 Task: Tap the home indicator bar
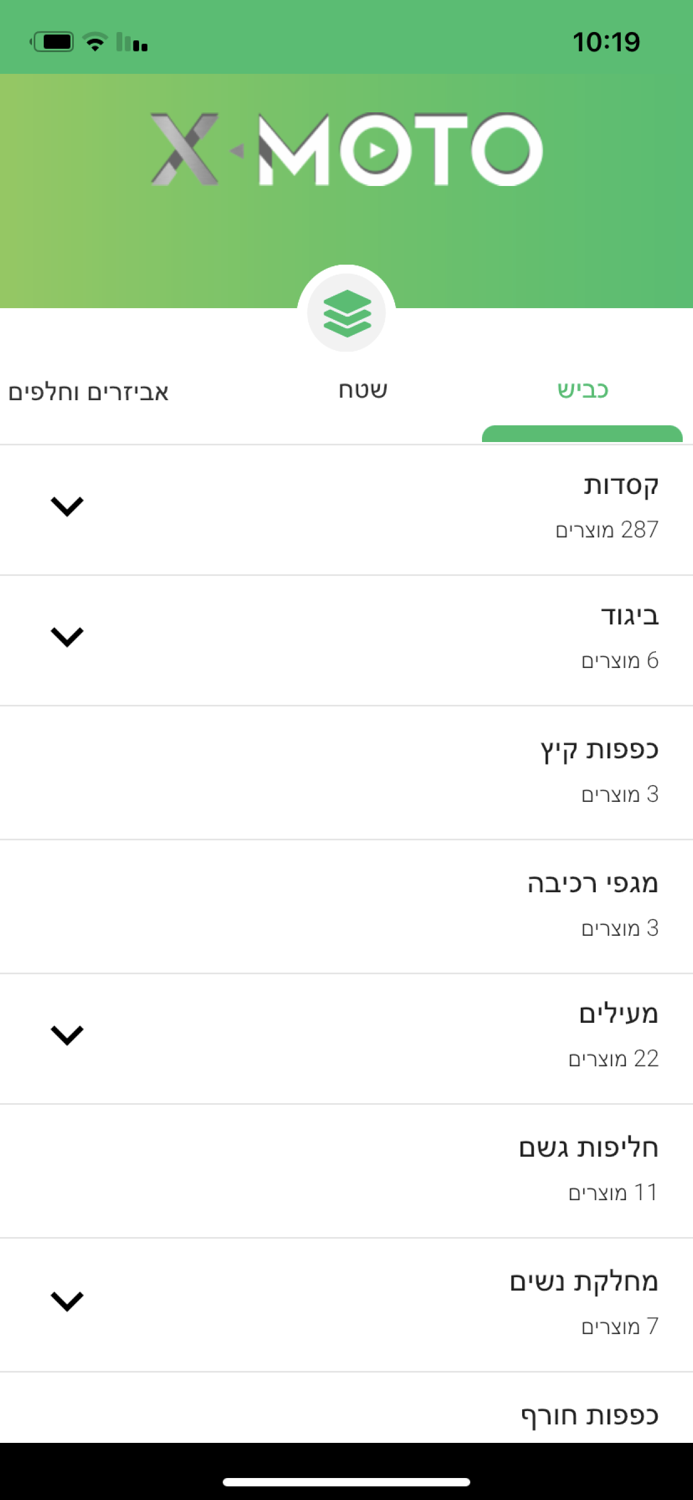tap(346, 1480)
